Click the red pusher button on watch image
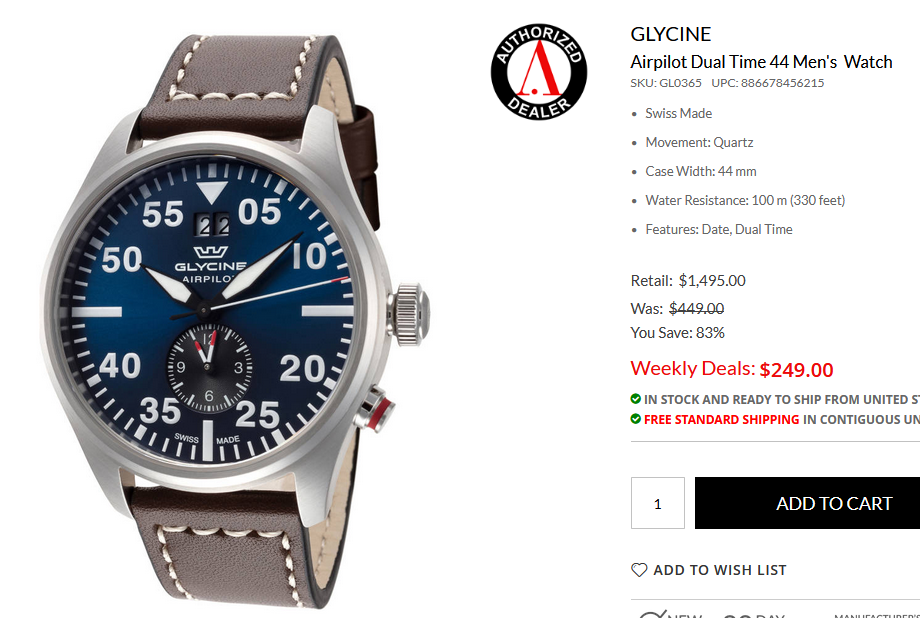This screenshot has height=618, width=920. pyautogui.click(x=375, y=408)
